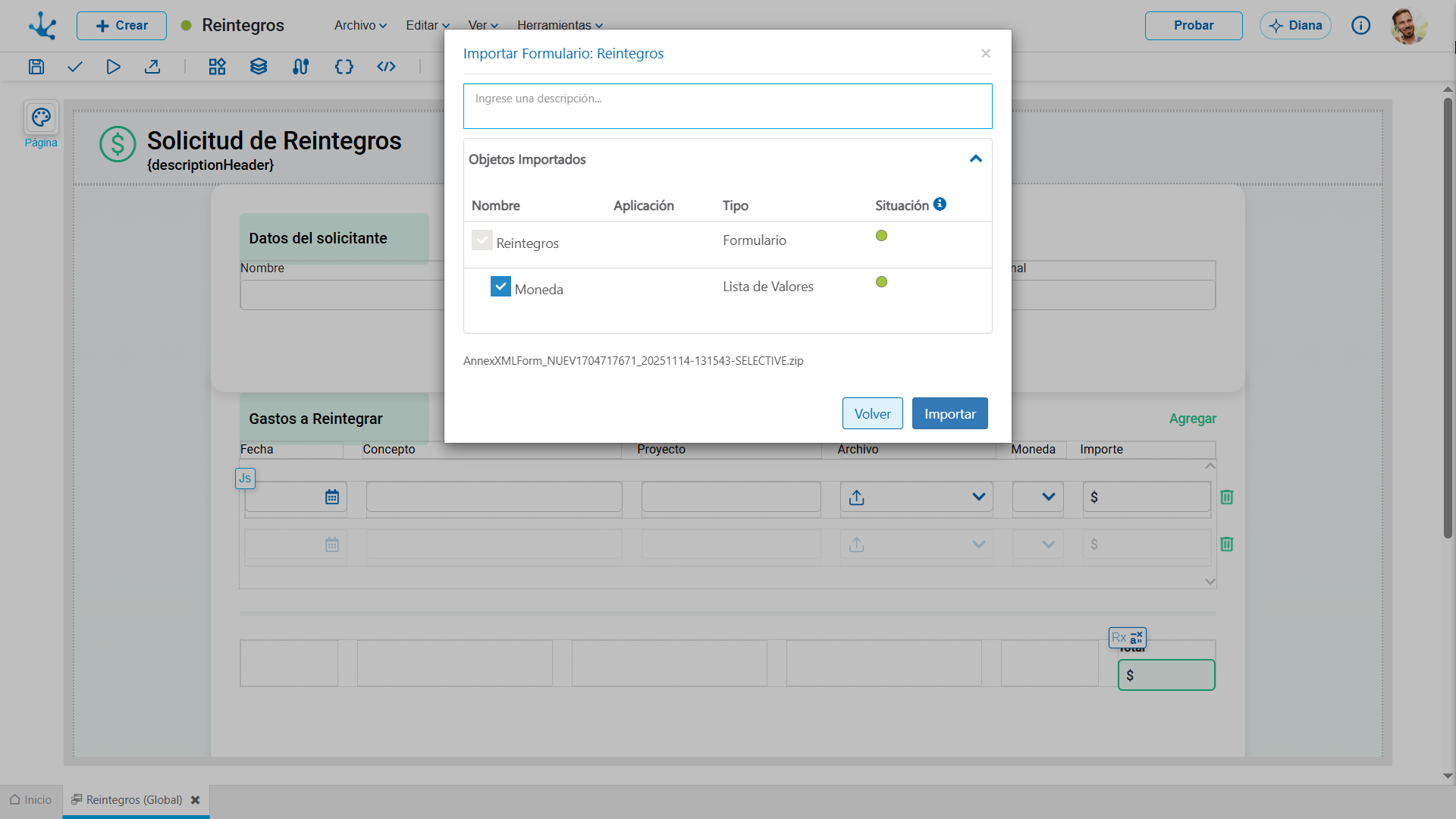Click the upload icon in second Archivo field

click(x=857, y=544)
